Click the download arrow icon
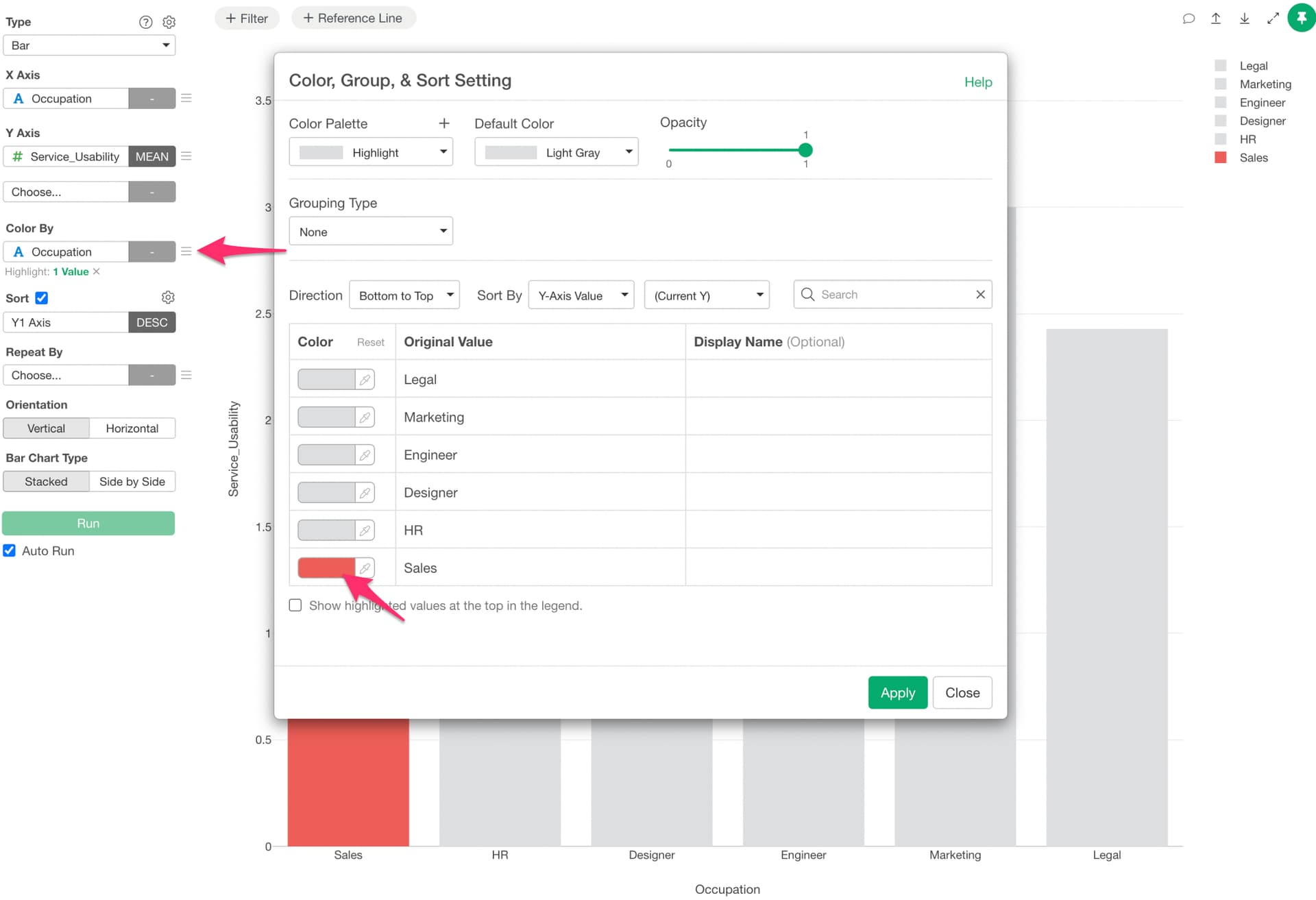The image size is (1316, 900). [1244, 19]
